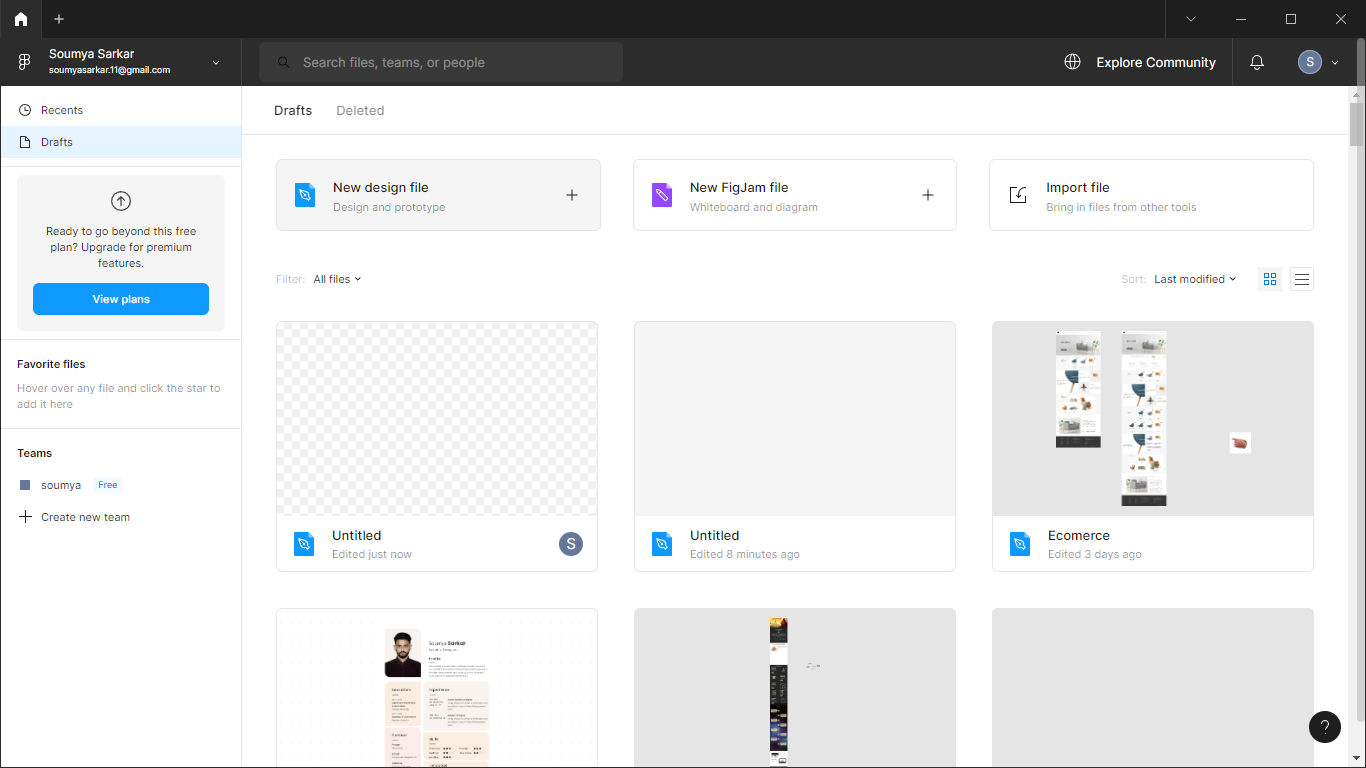Image resolution: width=1366 pixels, height=768 pixels.
Task: Click the Help question mark button
Action: coord(1325,727)
